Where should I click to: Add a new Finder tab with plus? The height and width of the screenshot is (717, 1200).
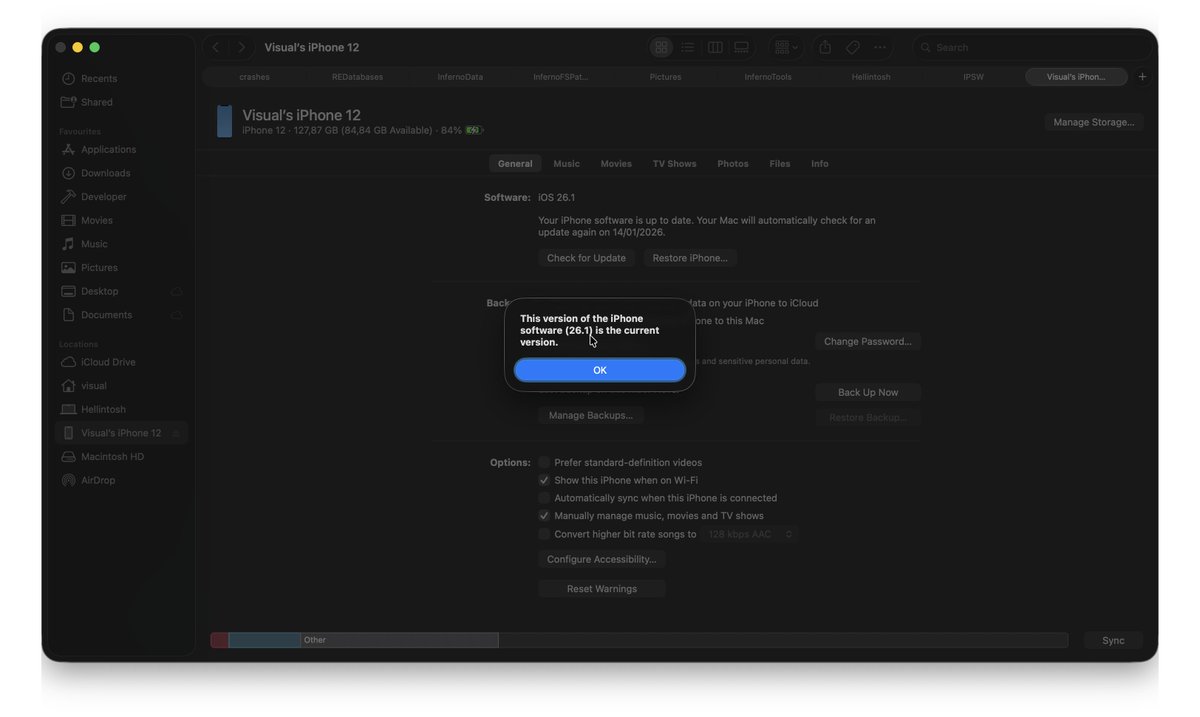(1142, 77)
